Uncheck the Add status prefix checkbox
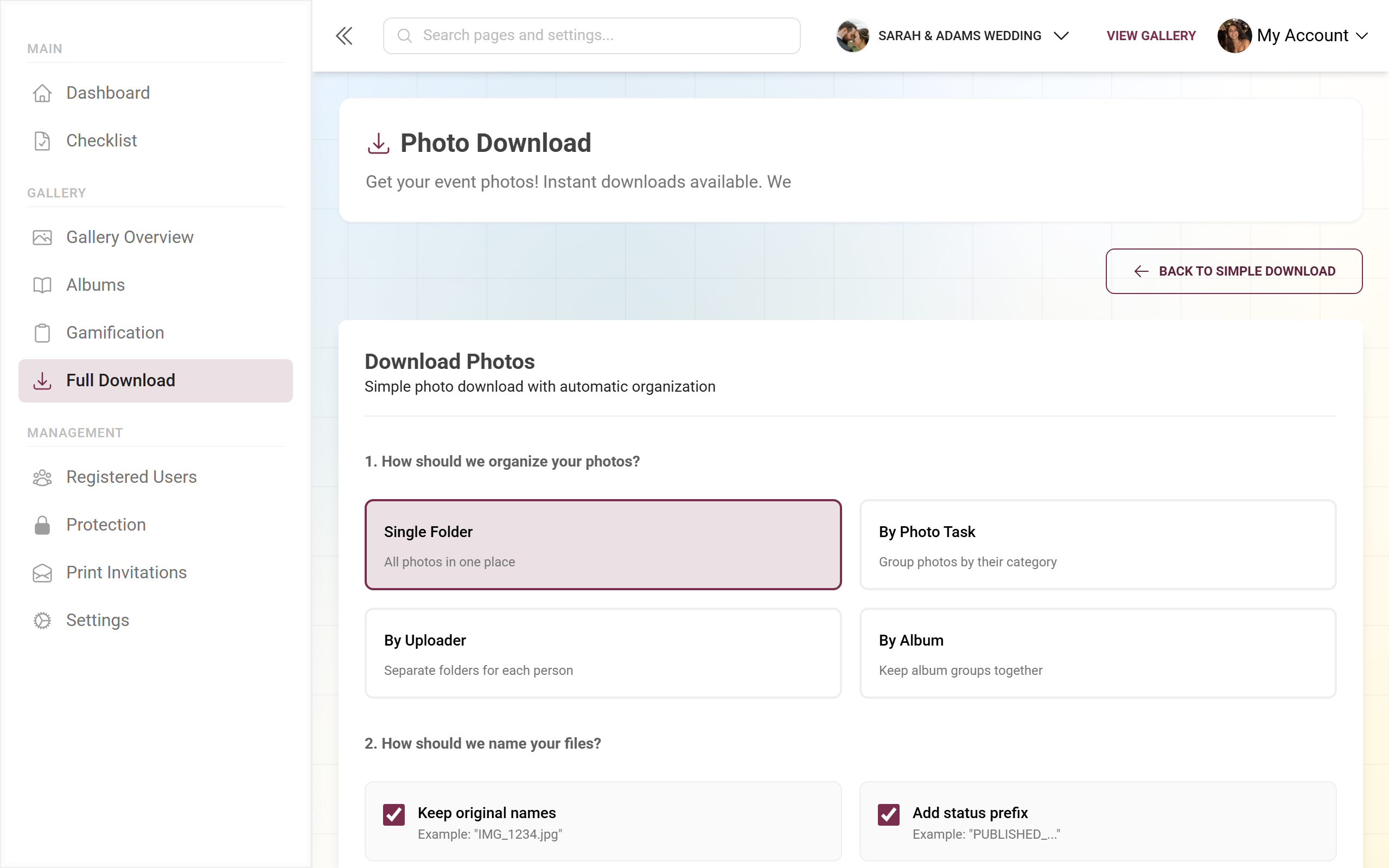1389x868 pixels. 889,814
